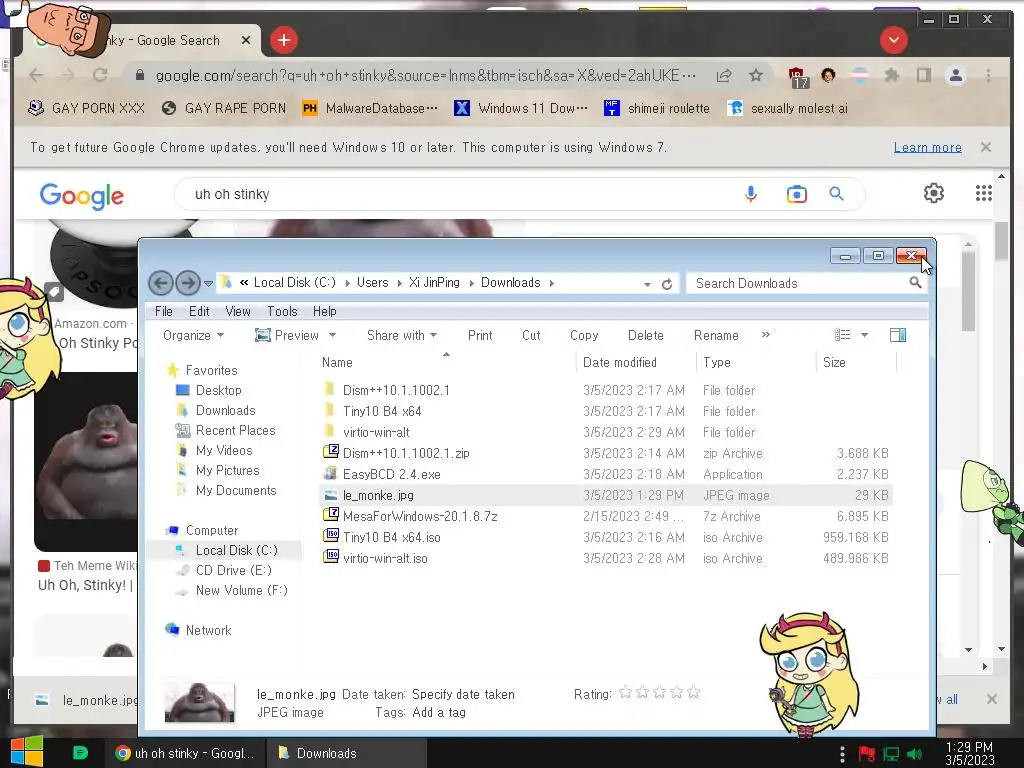
Task: Set the third rating star
Action: (659, 692)
